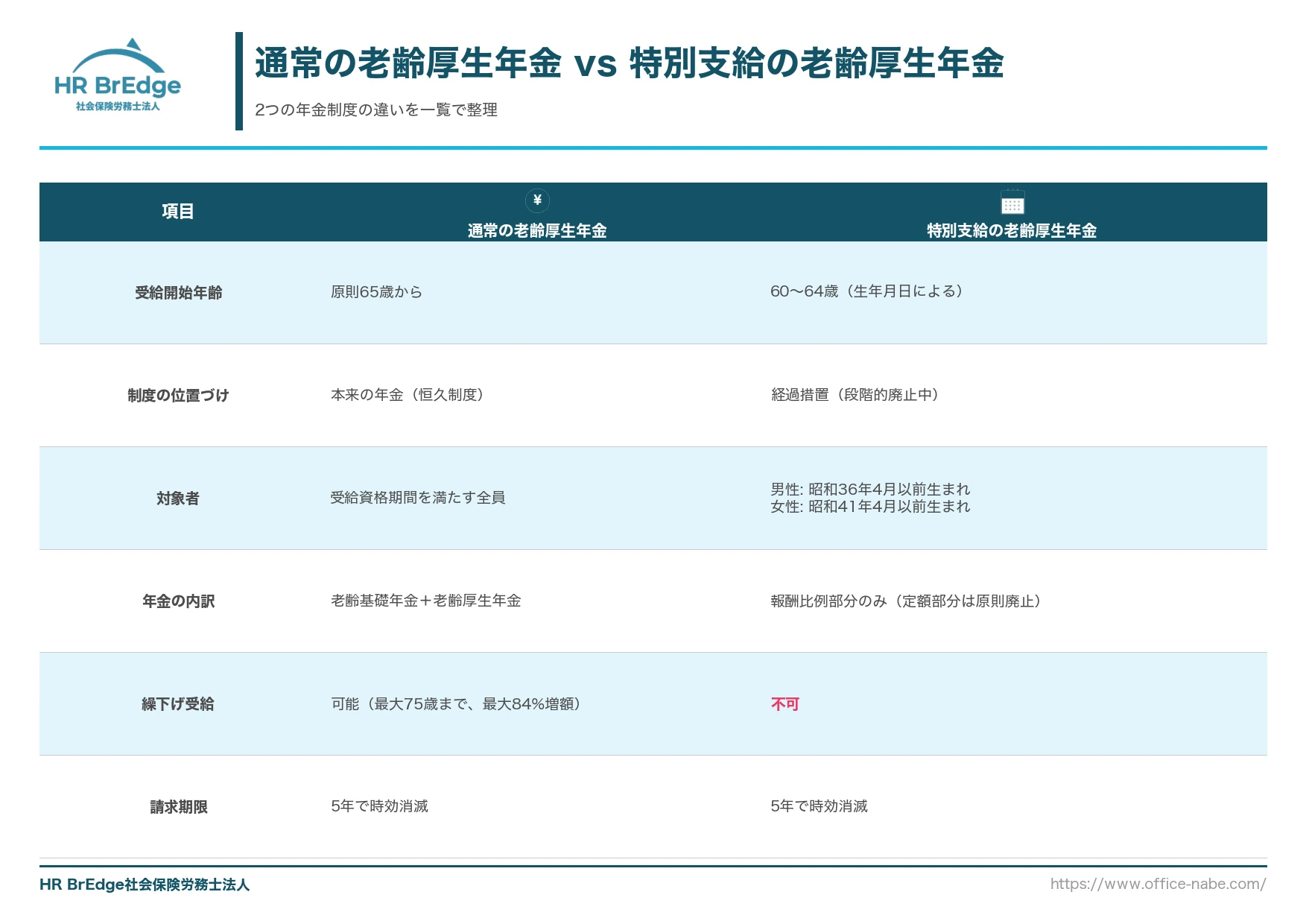This screenshot has height=924, width=1306.
Task: Click subtitle 2つの年金制度の違いを一覧で整理
Action: [x=376, y=110]
